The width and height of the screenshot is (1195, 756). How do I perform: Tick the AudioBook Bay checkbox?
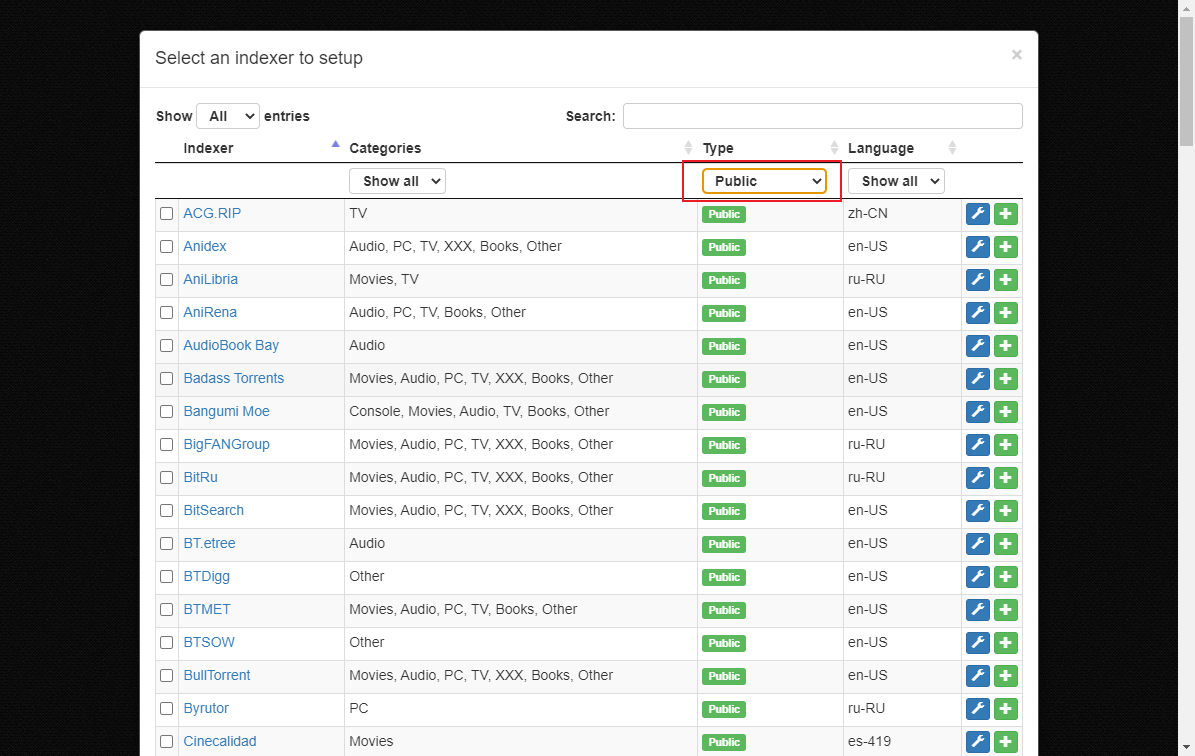(x=166, y=345)
